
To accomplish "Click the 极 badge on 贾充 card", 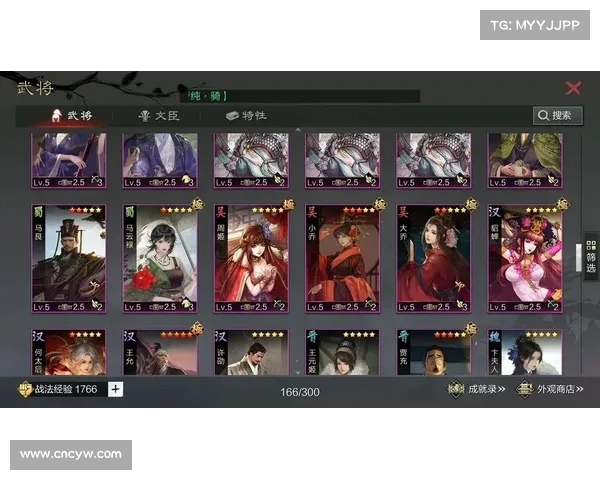I will 471,328.
